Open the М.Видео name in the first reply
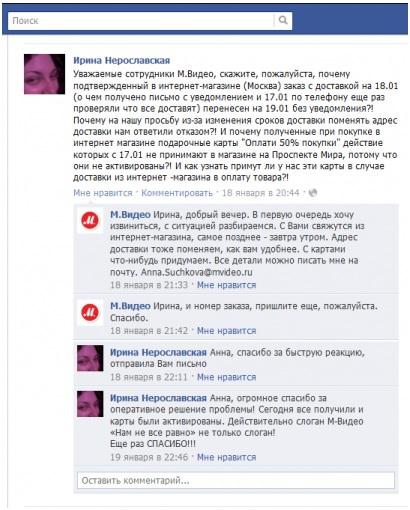 pos(130,215)
